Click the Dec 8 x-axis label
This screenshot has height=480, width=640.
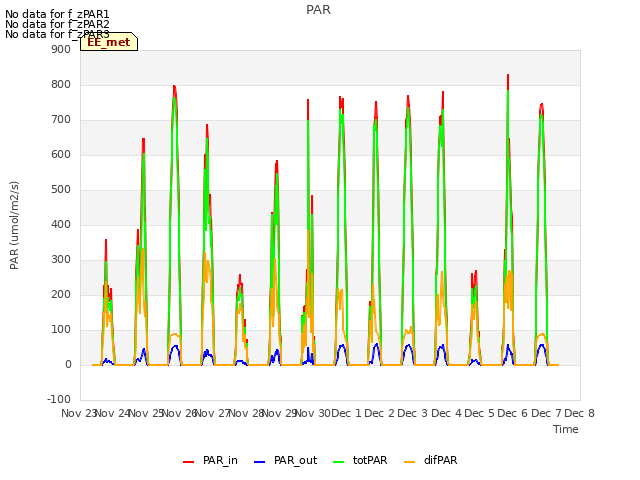(x=579, y=413)
